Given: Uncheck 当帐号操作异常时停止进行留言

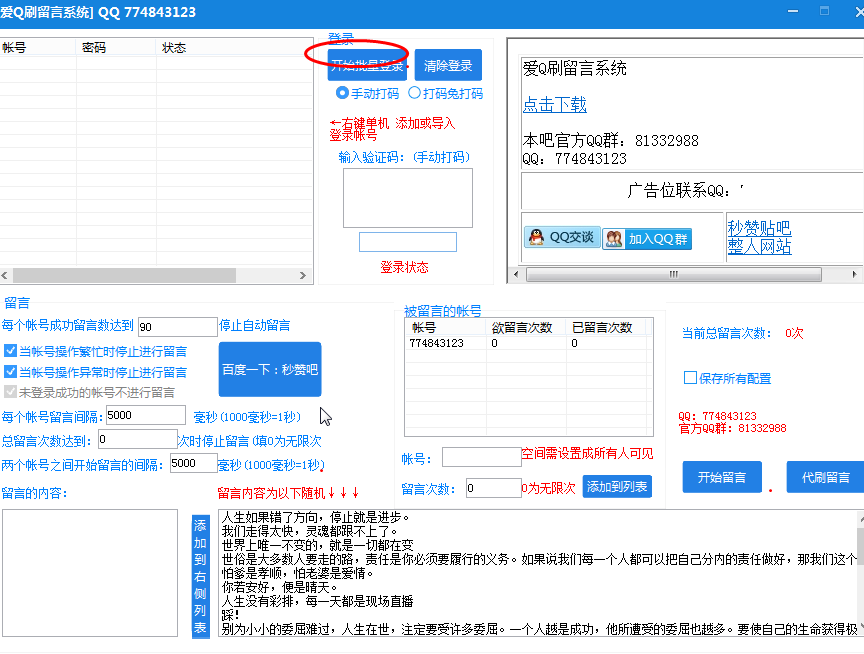Looking at the screenshot, I should click(x=10, y=372).
